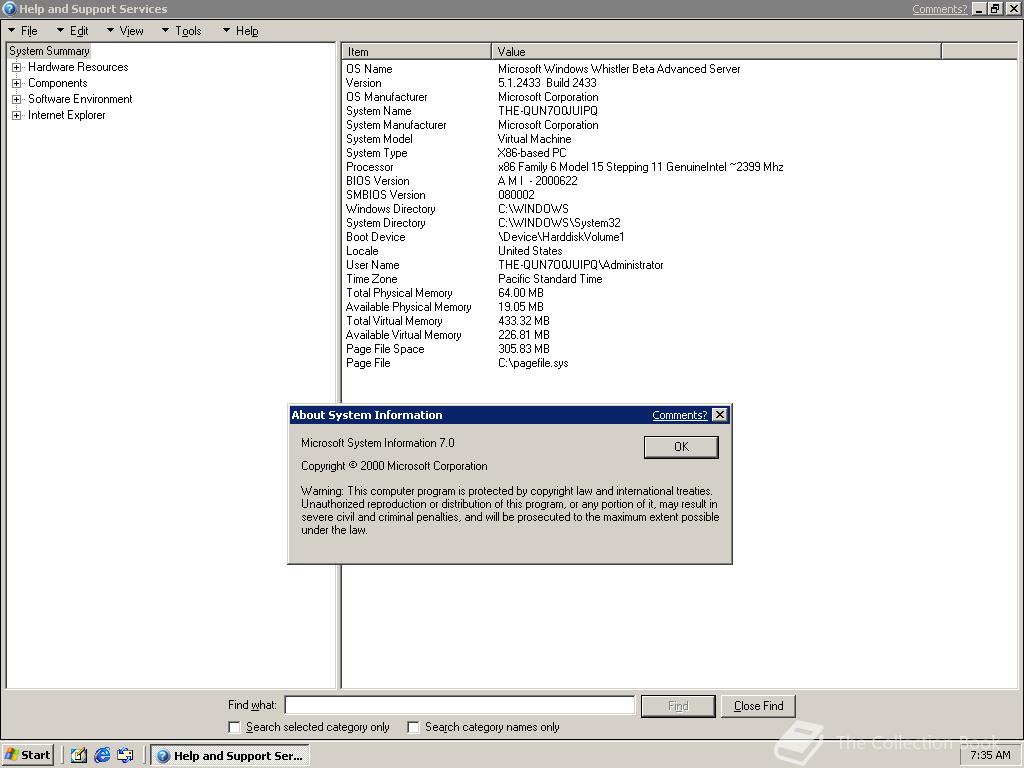Click the third quick launch icon

point(125,755)
